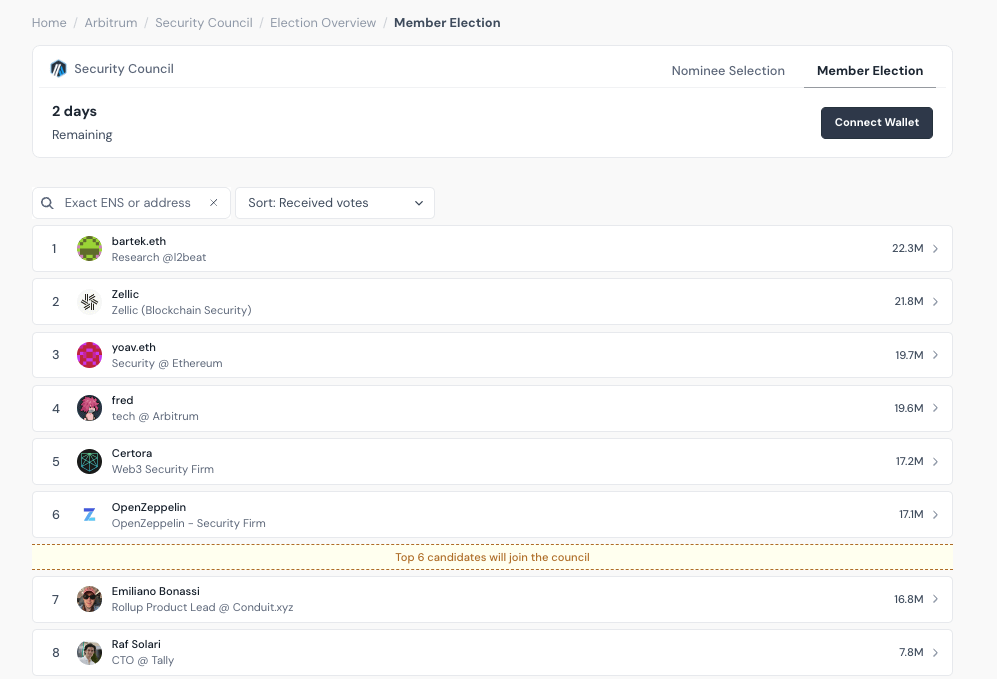Select the Certora candidate name
Screen dimensions: 997x679
(x=132, y=453)
